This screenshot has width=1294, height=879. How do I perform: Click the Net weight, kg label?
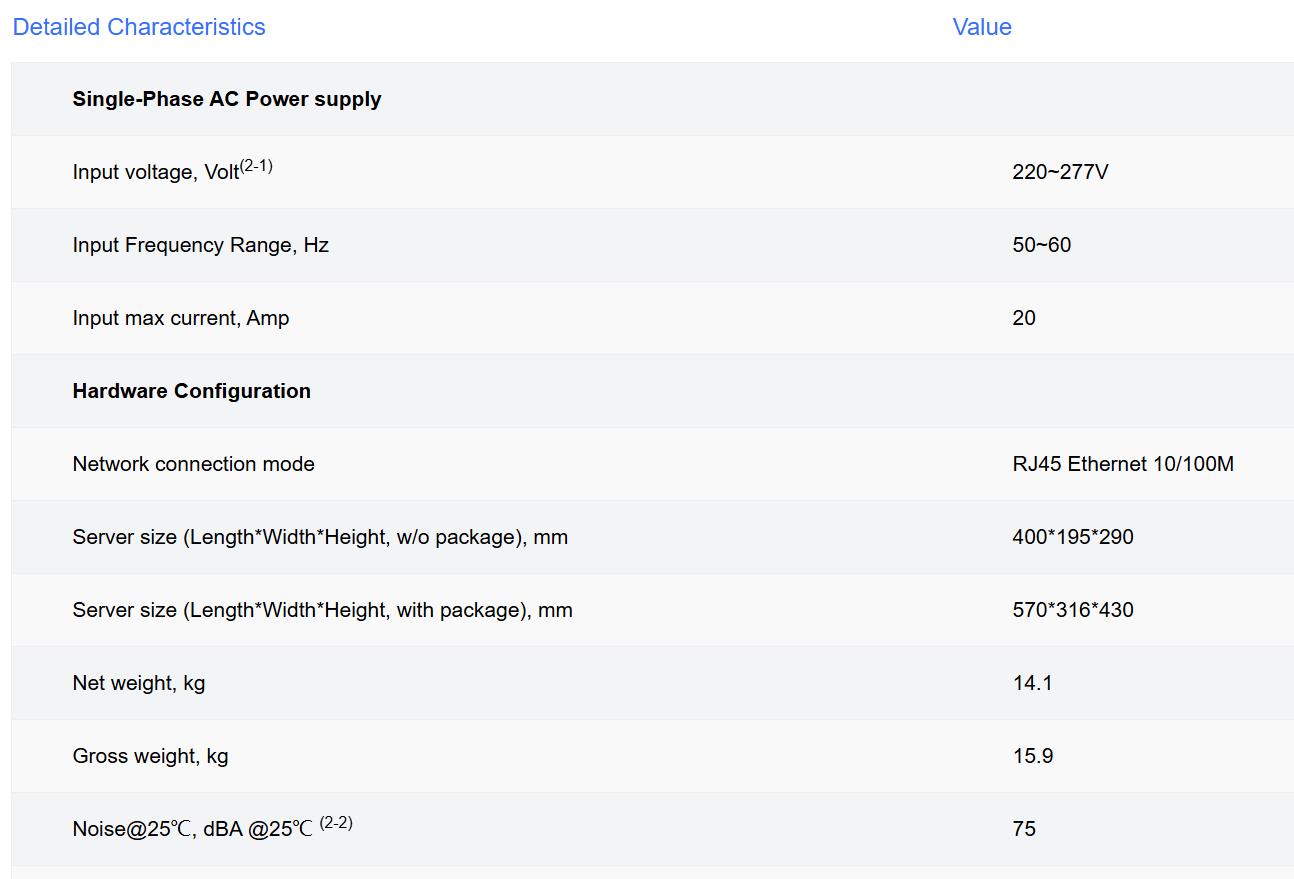point(138,683)
